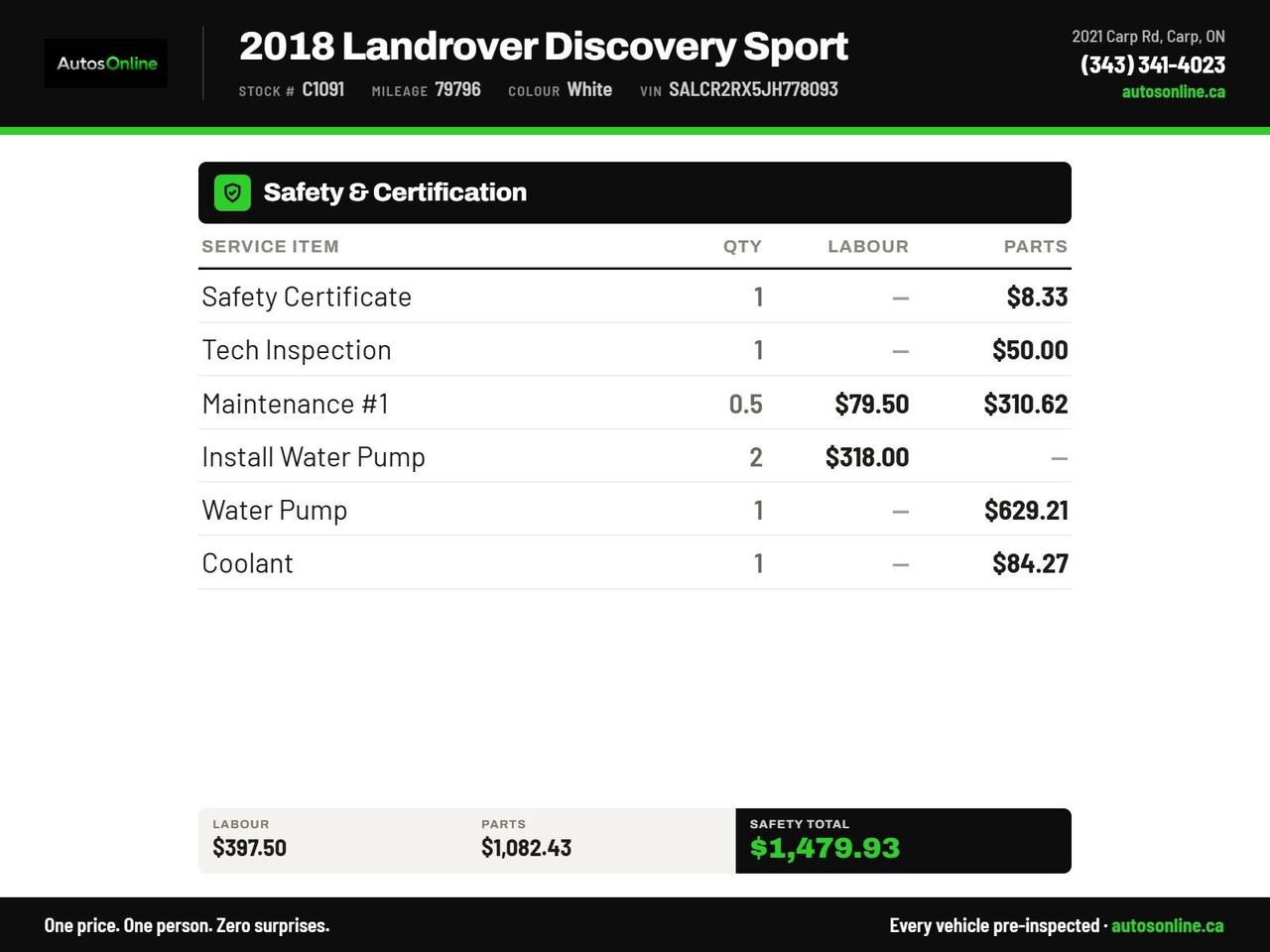The height and width of the screenshot is (952, 1270).
Task: Click the Maintenance #1 quantity 0.5
Action: tap(745, 404)
